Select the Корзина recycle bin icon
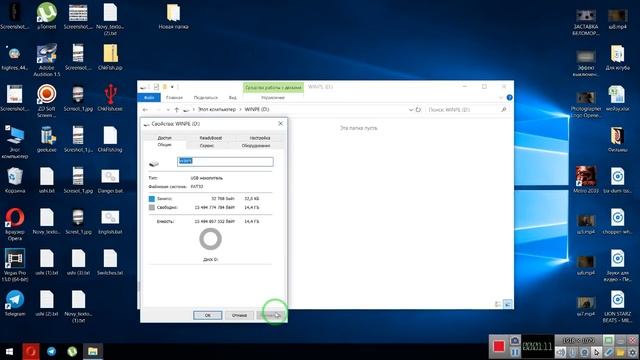Screen dimensions: 640x360 coord(15,180)
